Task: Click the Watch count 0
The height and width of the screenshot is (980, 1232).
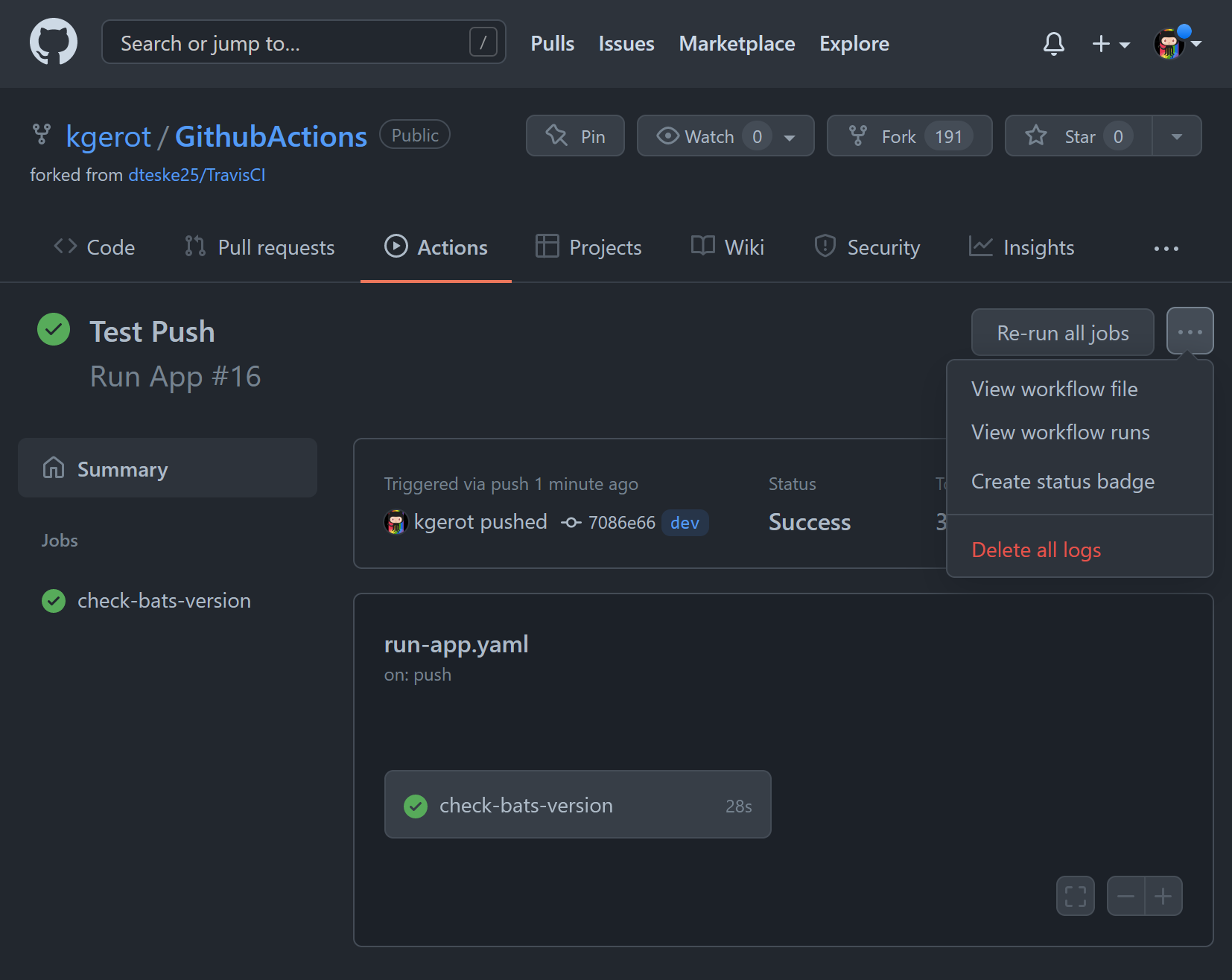Action: coord(757,136)
